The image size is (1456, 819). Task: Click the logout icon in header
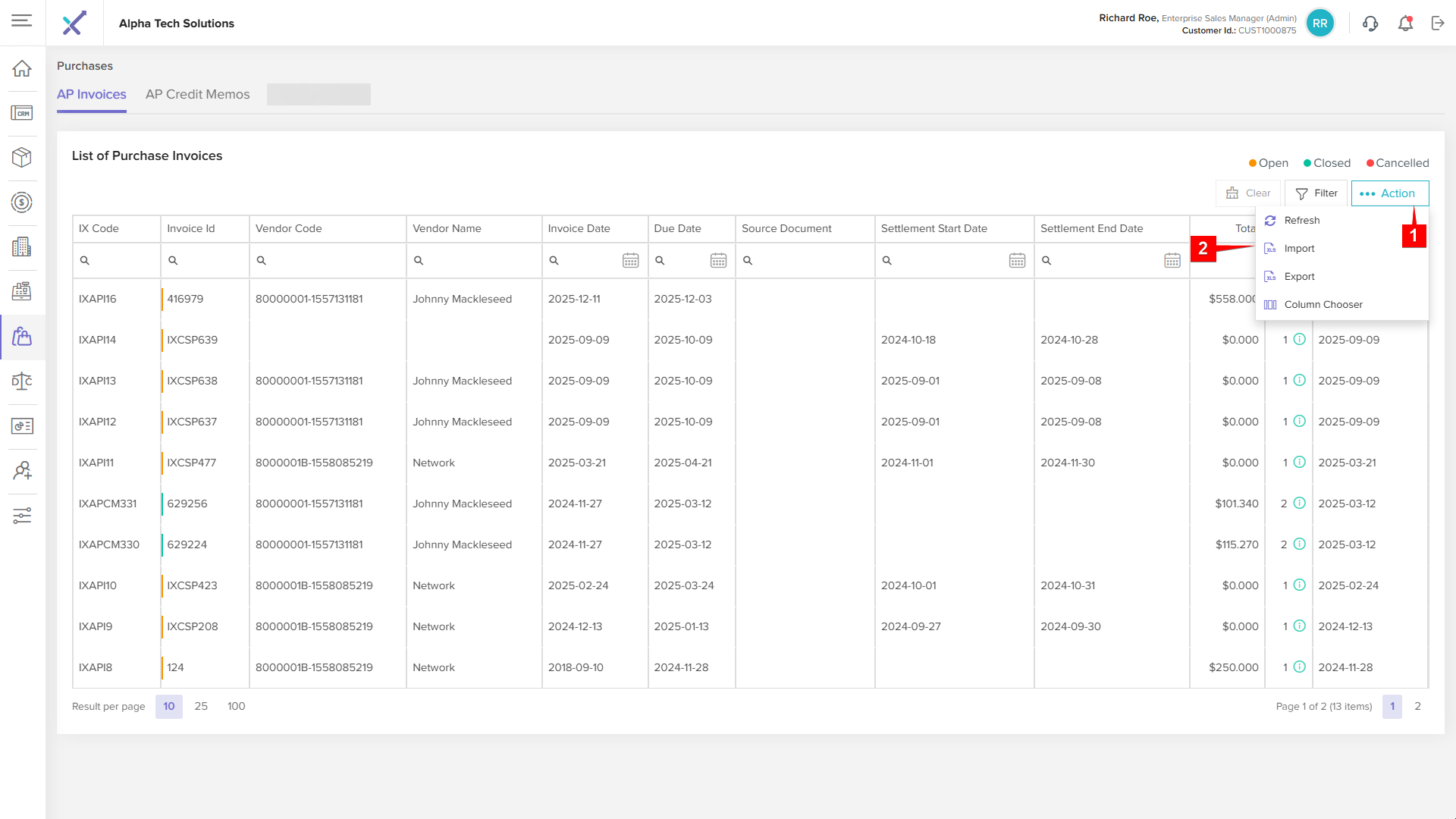[x=1438, y=24]
